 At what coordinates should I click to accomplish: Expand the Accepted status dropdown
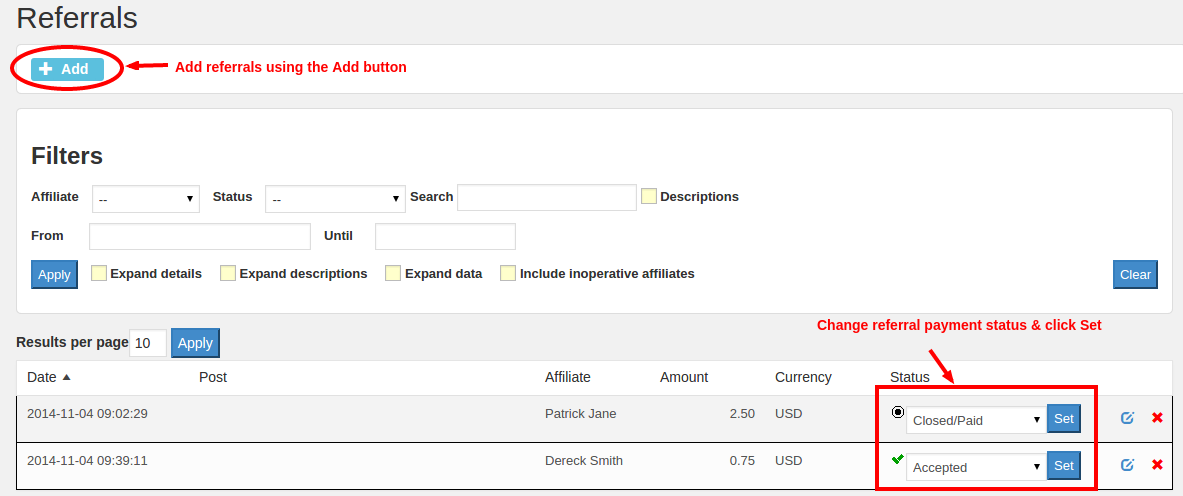click(x=975, y=467)
